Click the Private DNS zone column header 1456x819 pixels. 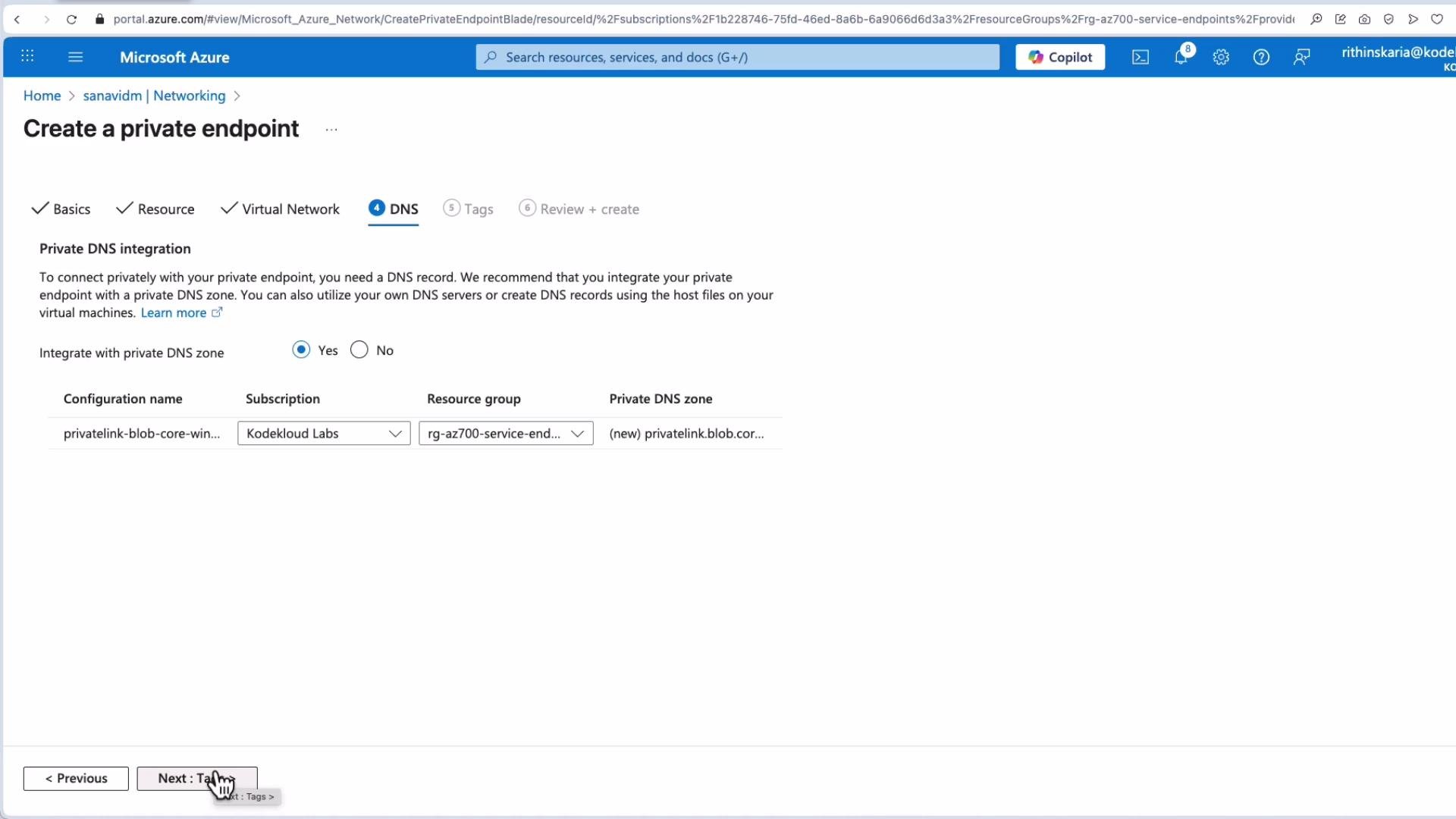tap(661, 399)
